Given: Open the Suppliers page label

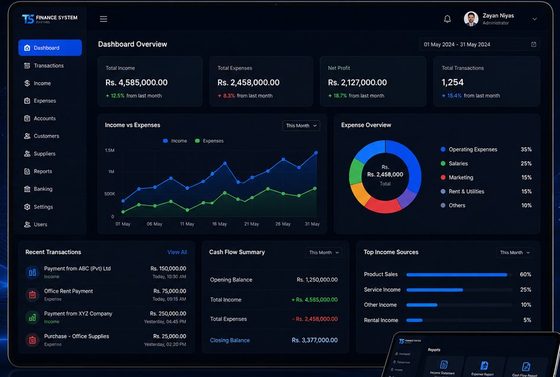Looking at the screenshot, I should point(45,154).
